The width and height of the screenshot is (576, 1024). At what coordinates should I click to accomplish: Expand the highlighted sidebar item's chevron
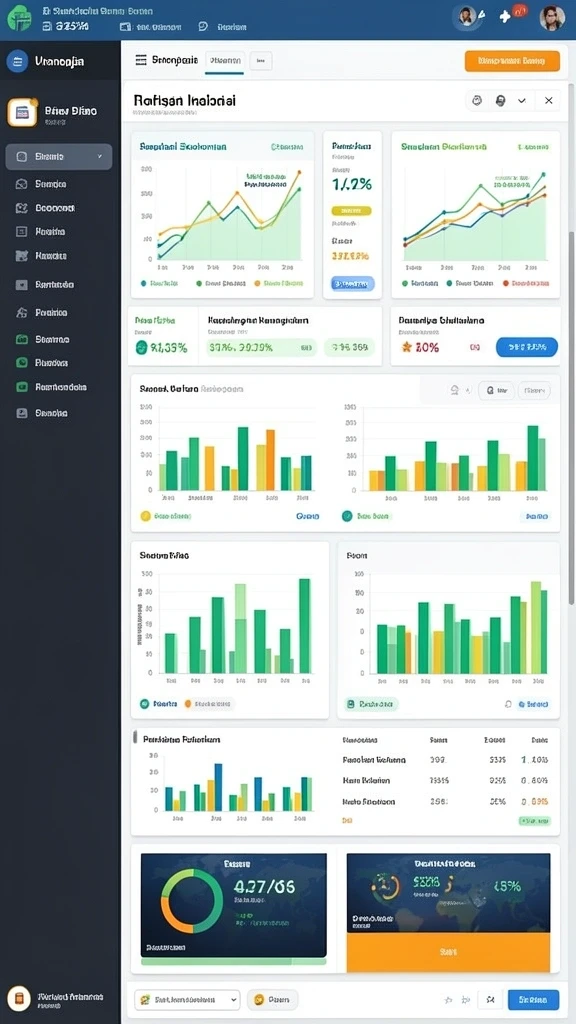(100, 157)
